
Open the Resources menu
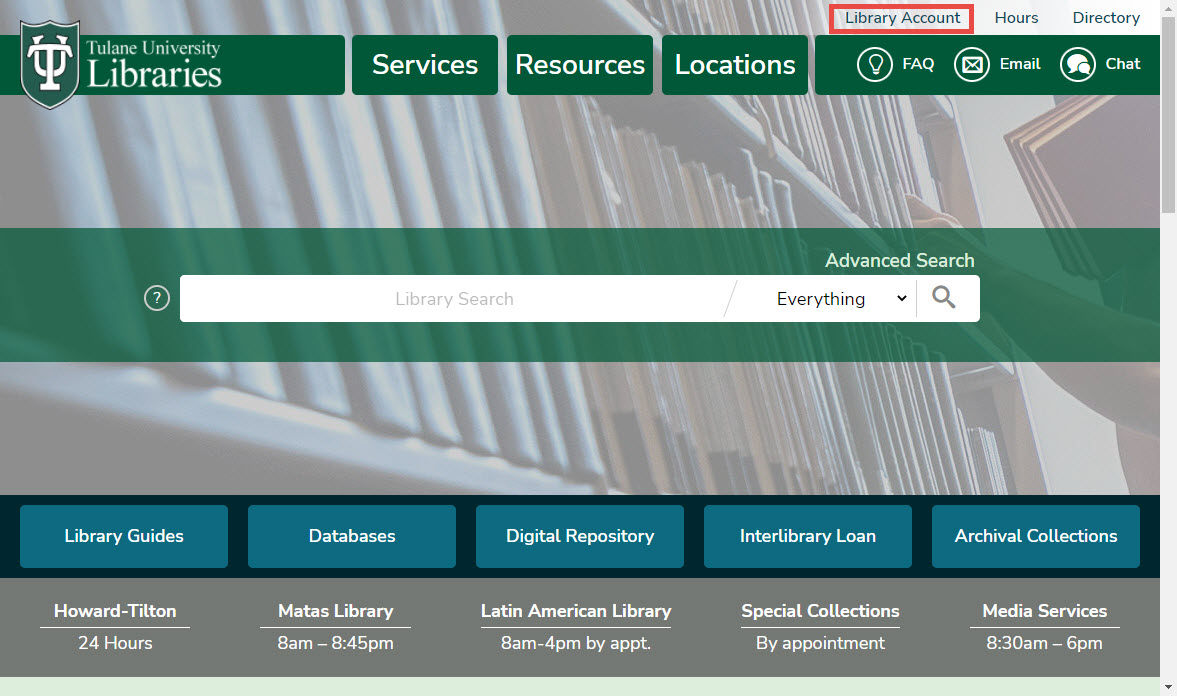click(580, 65)
